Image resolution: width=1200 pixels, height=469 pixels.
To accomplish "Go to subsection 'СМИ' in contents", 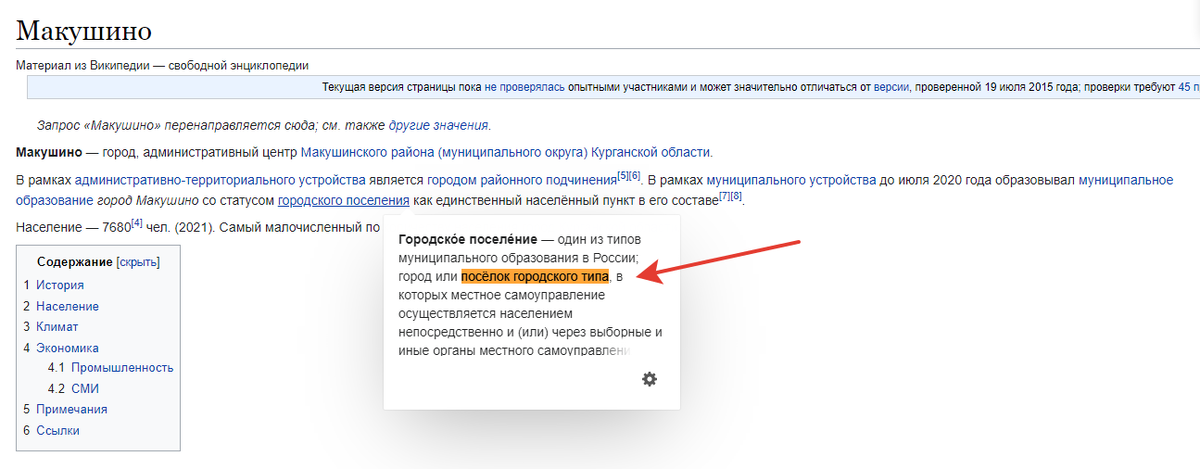I will tap(85, 389).
